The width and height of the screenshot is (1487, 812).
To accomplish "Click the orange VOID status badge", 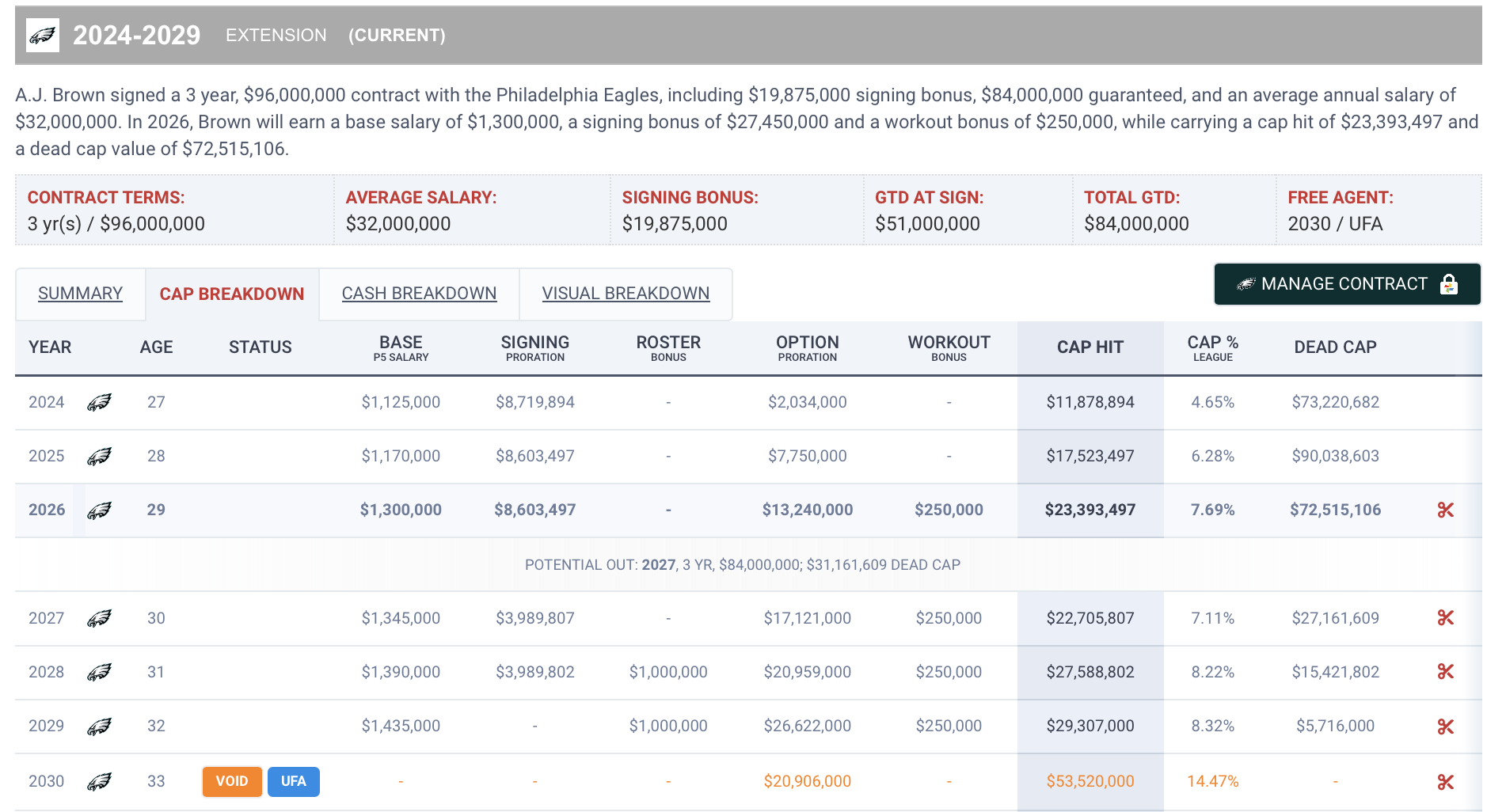I will [232, 782].
